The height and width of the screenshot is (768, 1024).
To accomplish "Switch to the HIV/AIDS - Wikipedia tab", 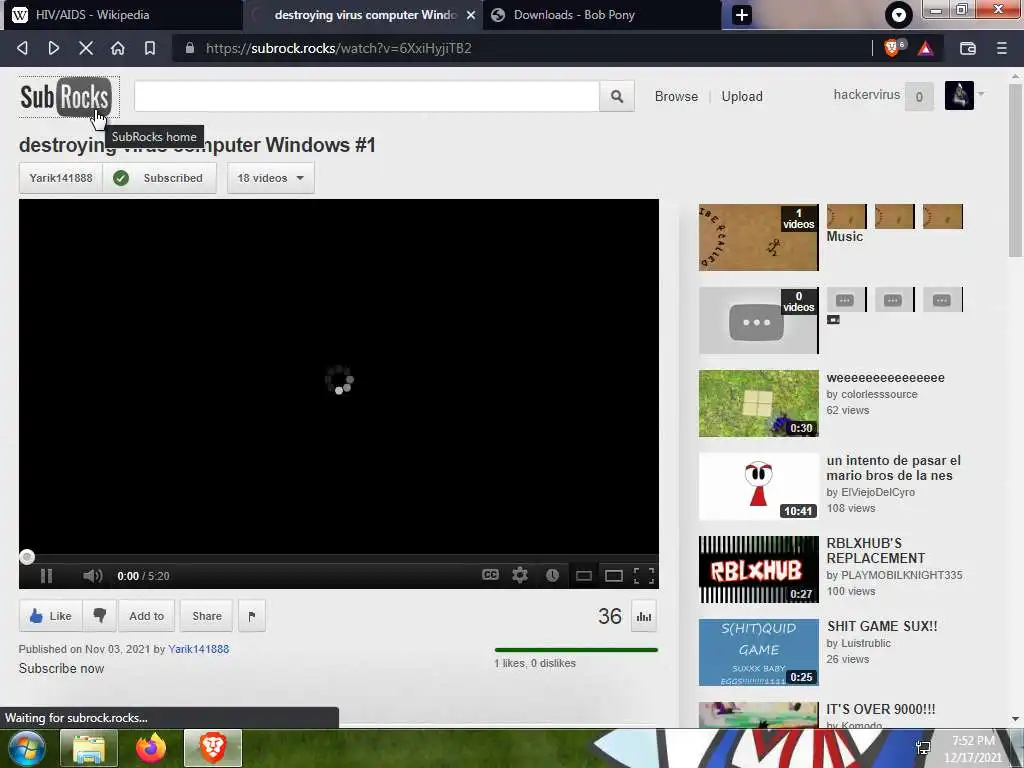I will click(x=122, y=15).
